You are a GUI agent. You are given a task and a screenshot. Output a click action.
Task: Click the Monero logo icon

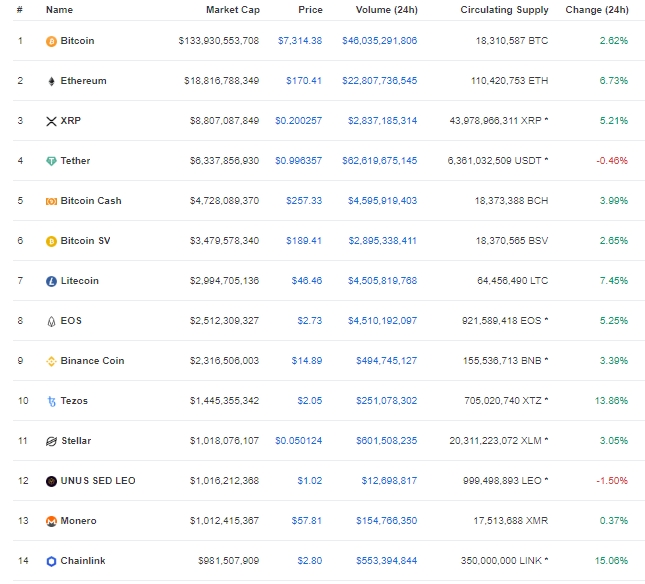[51, 521]
